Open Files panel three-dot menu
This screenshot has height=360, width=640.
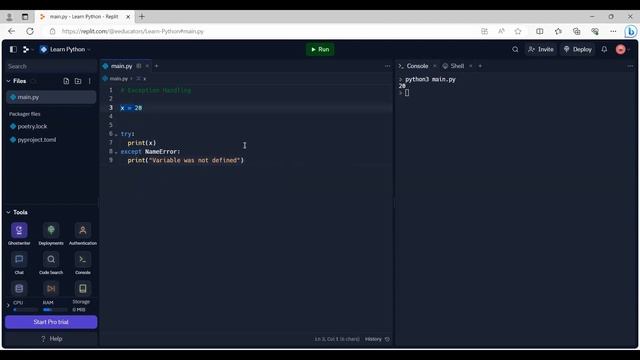coord(89,81)
